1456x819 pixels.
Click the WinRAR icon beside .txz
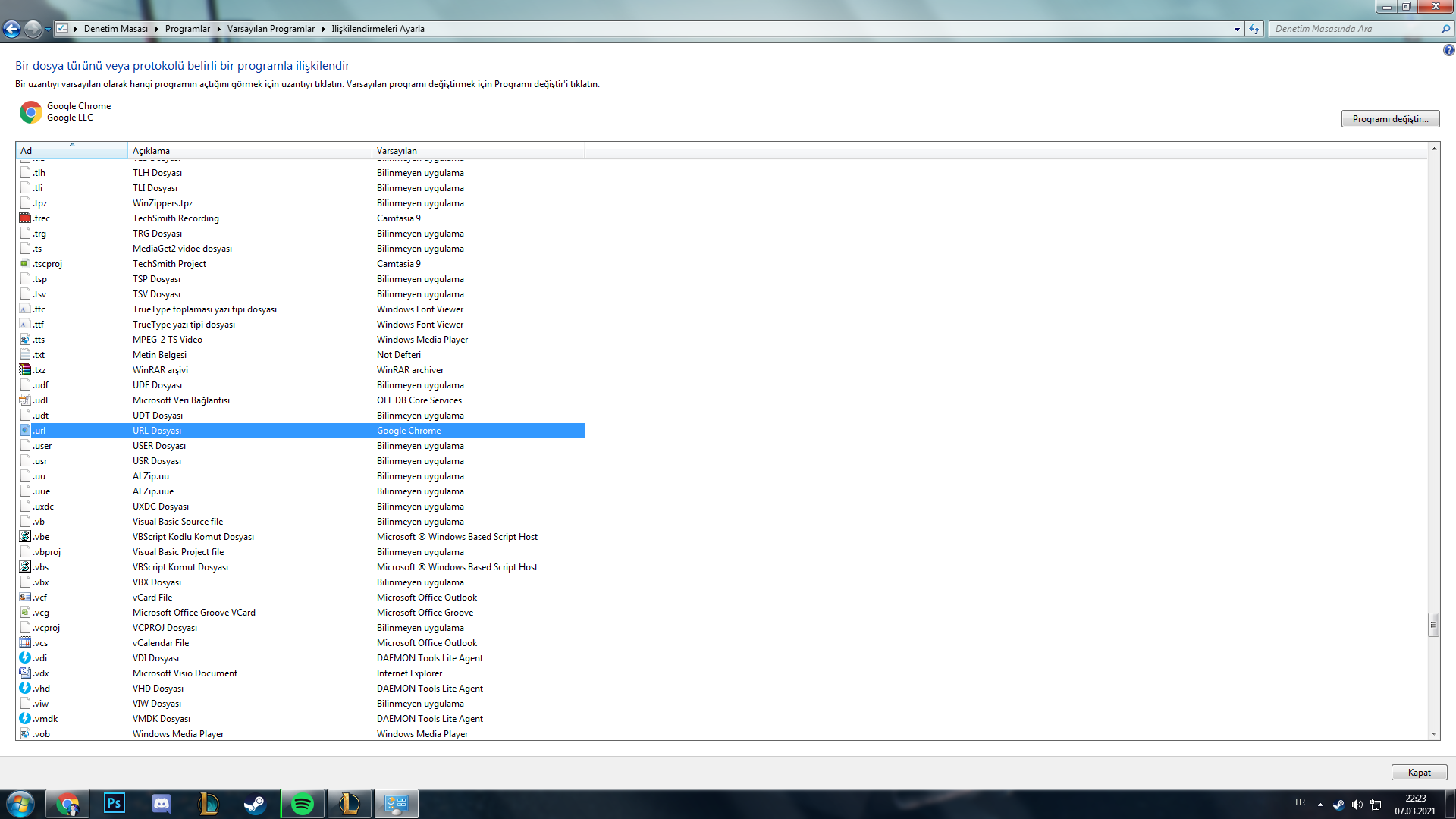pos(25,369)
